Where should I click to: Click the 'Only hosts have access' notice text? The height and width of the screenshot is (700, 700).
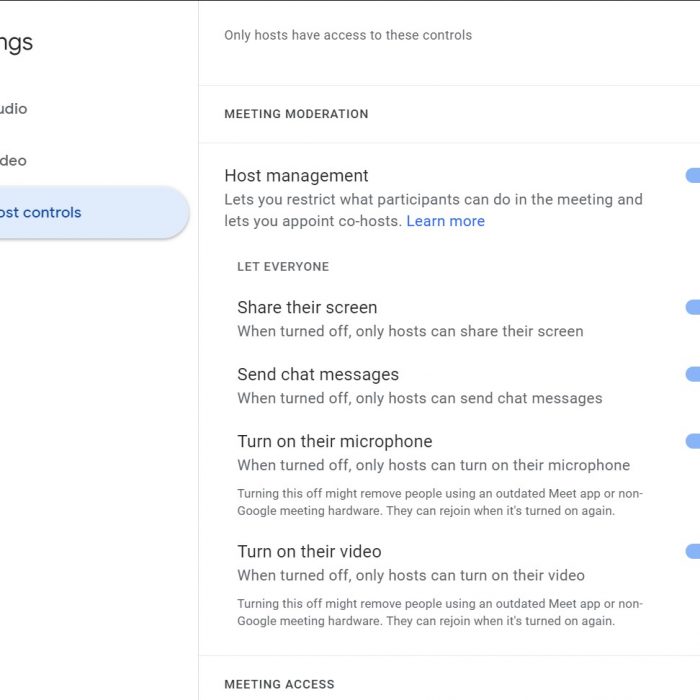[x=348, y=35]
